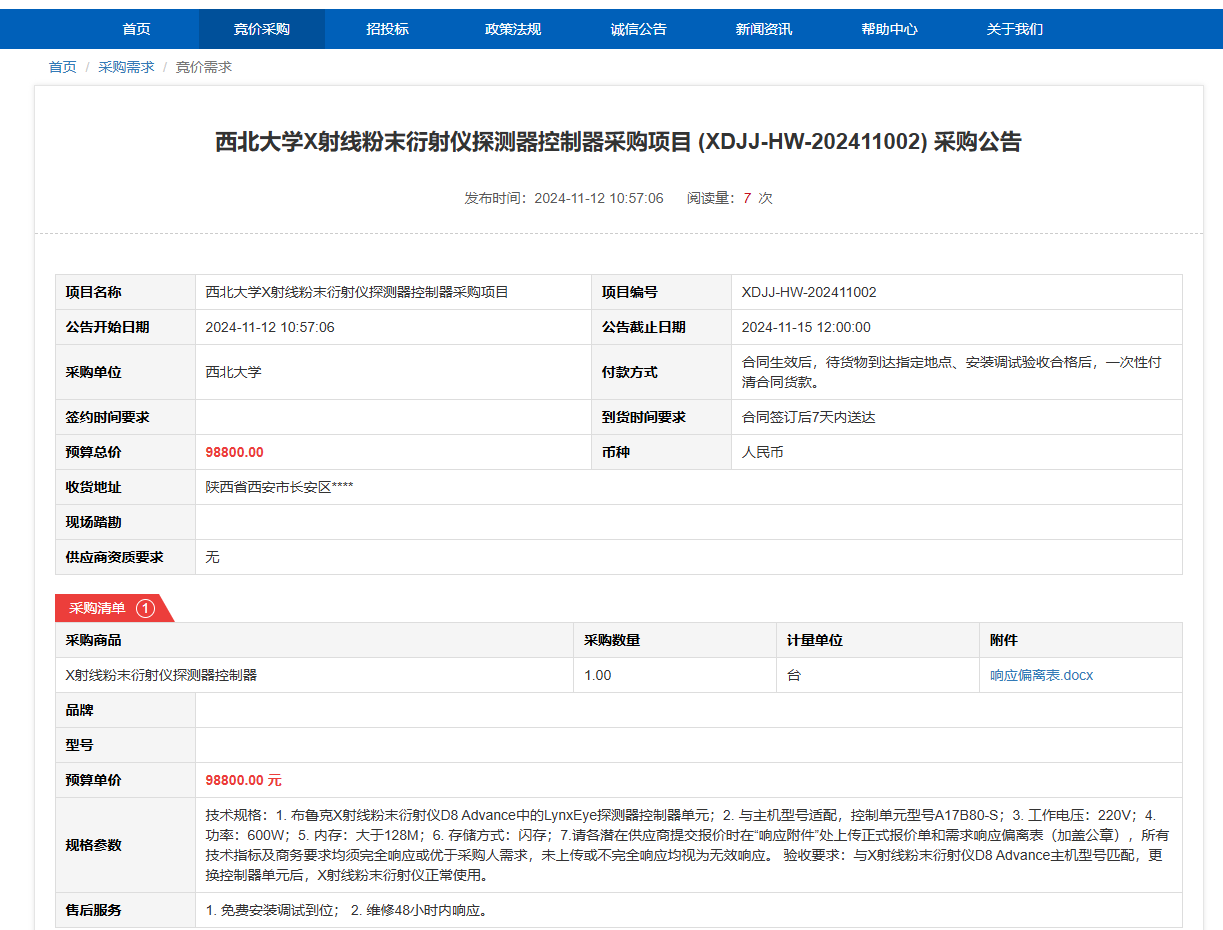The image size is (1223, 930).
Task: Click the red 98800.00 total budget value
Action: pyautogui.click(x=234, y=452)
